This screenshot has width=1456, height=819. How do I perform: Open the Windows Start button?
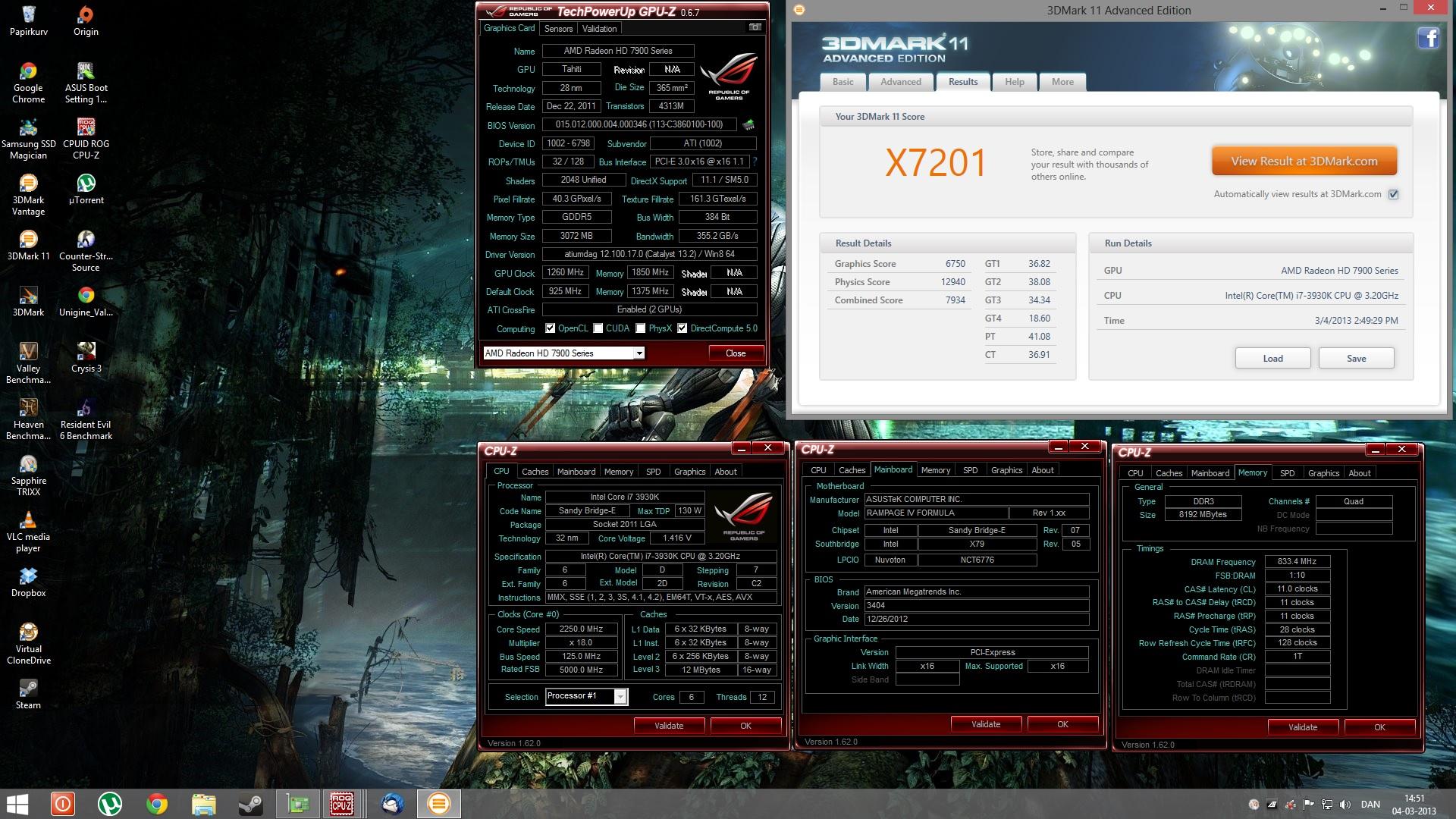[17, 804]
